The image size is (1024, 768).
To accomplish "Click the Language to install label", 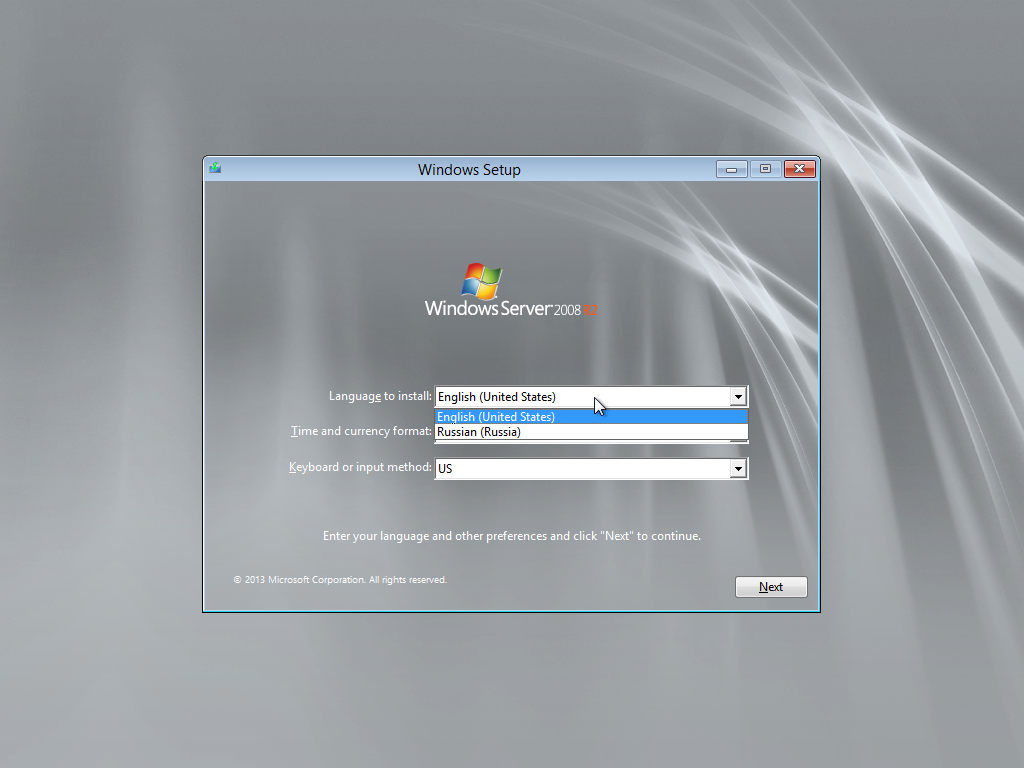I will (380, 396).
